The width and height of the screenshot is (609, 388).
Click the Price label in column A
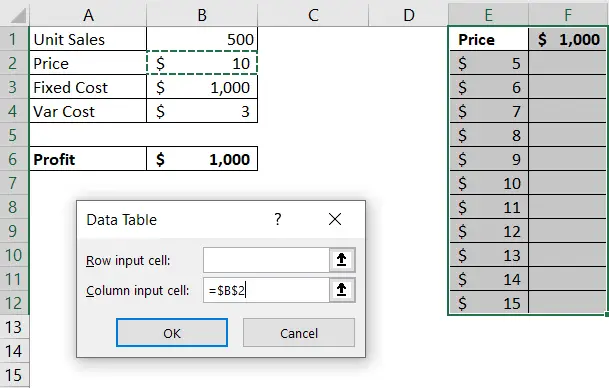click(x=88, y=63)
